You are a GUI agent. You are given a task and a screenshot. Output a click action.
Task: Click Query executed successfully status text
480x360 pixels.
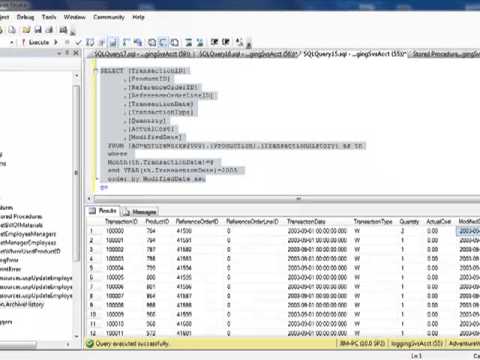[x=132, y=344]
